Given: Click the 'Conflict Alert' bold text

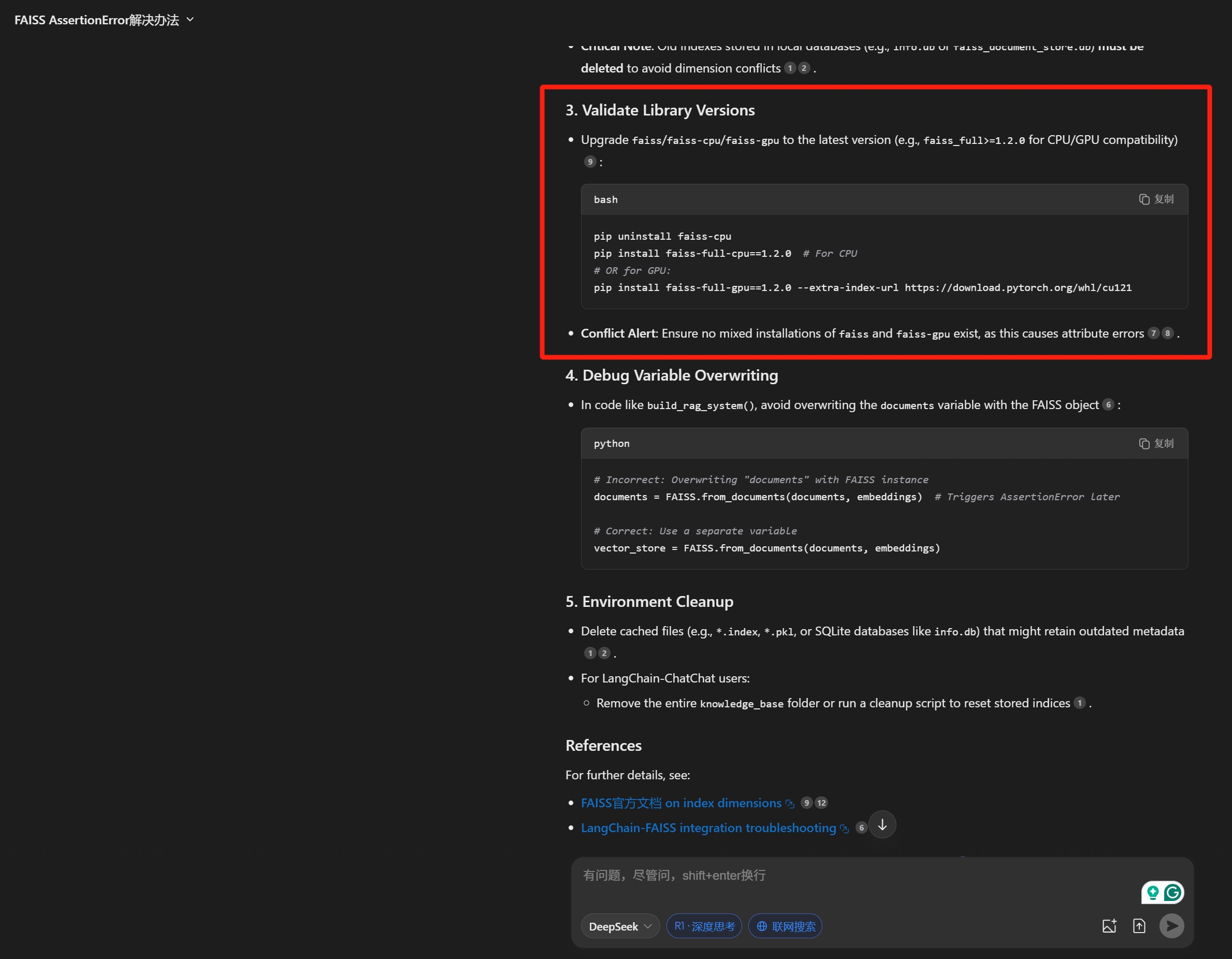Looking at the screenshot, I should coord(619,333).
